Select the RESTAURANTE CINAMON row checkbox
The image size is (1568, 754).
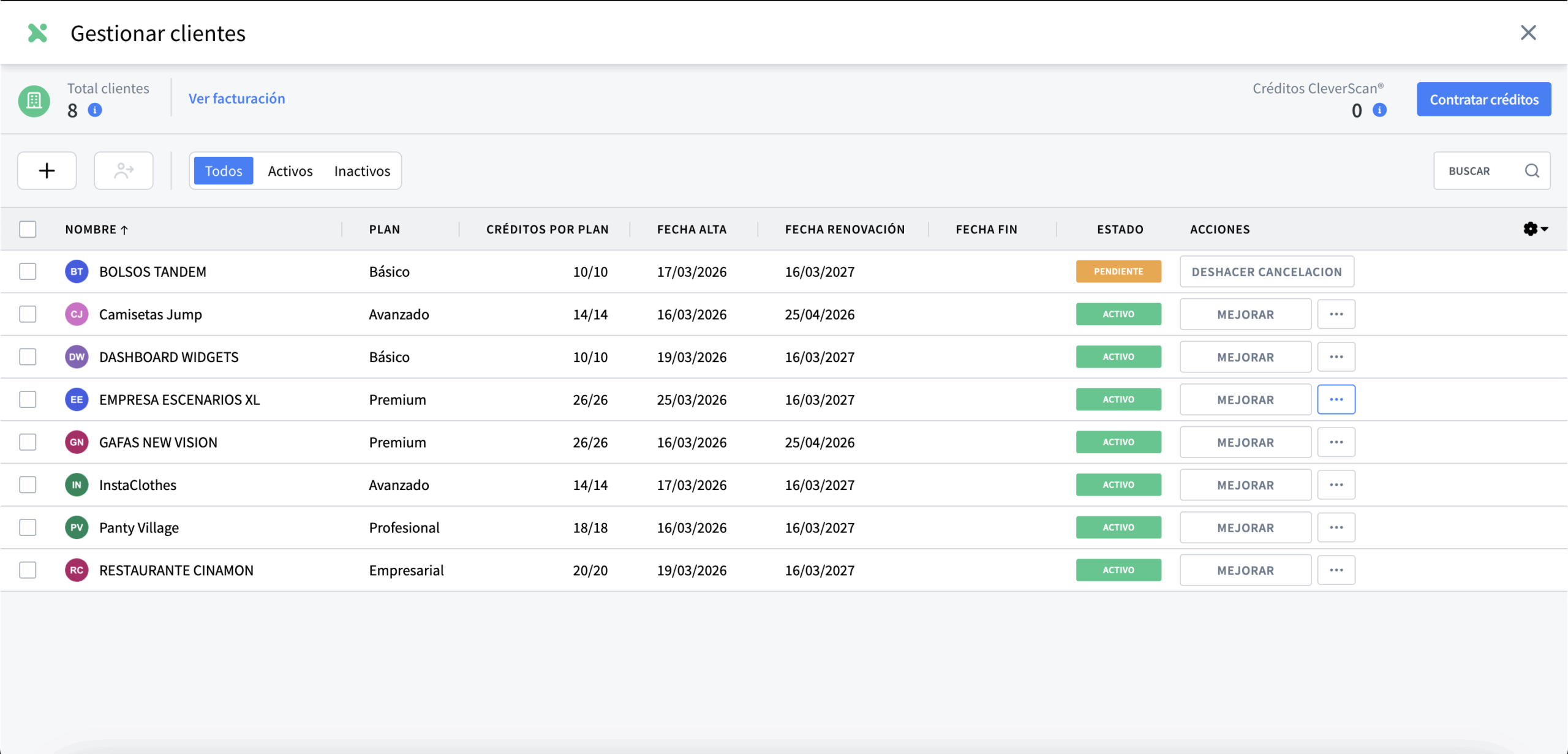pyautogui.click(x=28, y=570)
